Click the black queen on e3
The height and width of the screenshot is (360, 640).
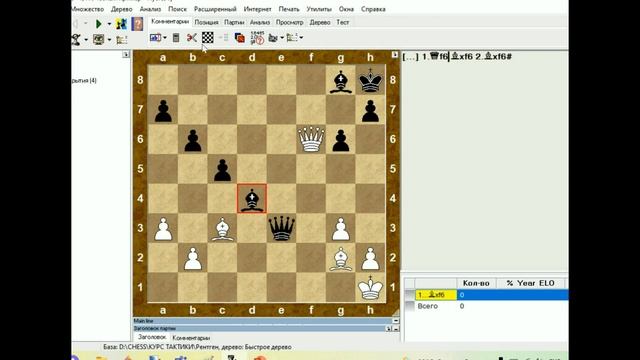click(x=282, y=228)
